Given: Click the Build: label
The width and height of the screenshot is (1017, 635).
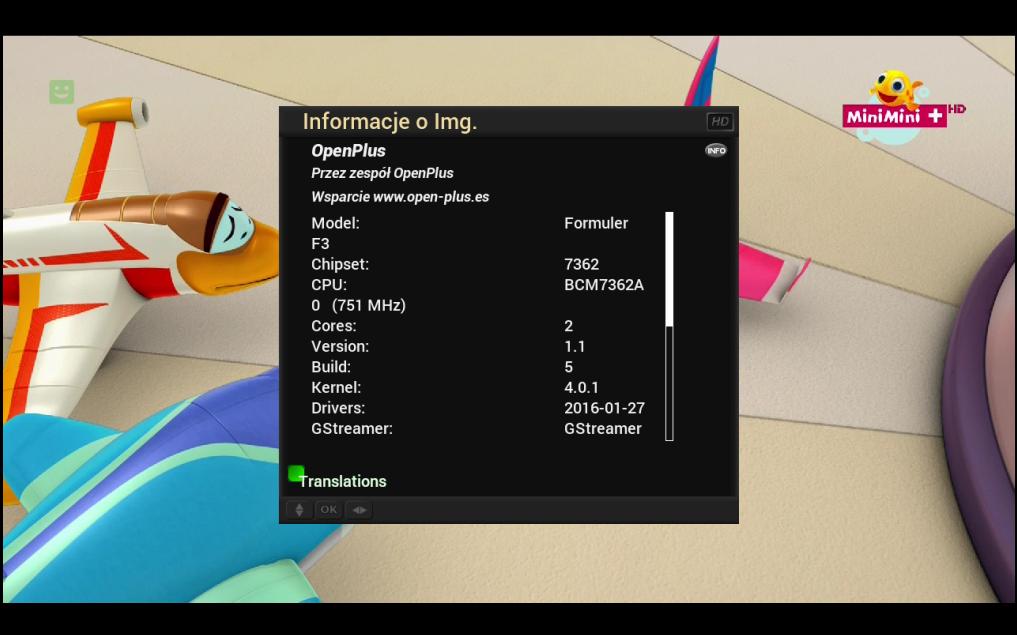Looking at the screenshot, I should tap(331, 367).
